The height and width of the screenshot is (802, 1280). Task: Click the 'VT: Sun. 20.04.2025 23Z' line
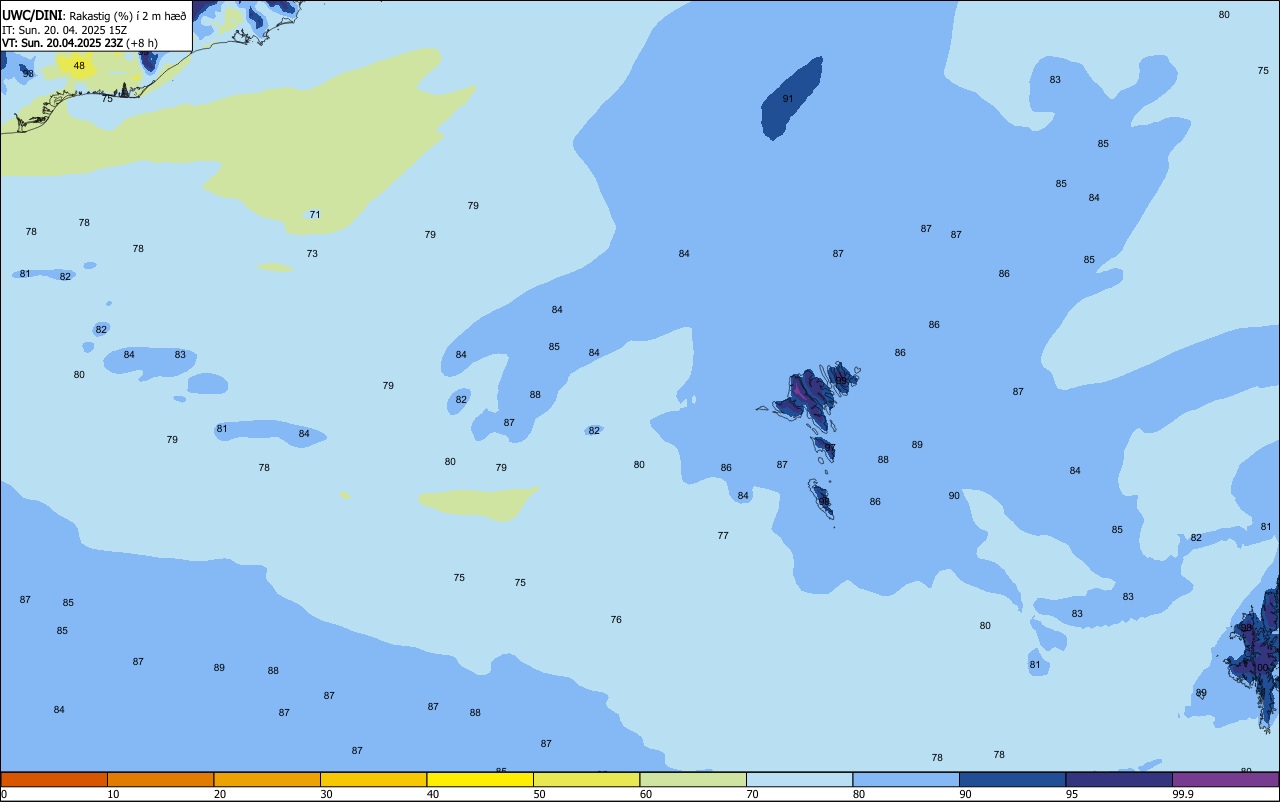click(x=62, y=43)
